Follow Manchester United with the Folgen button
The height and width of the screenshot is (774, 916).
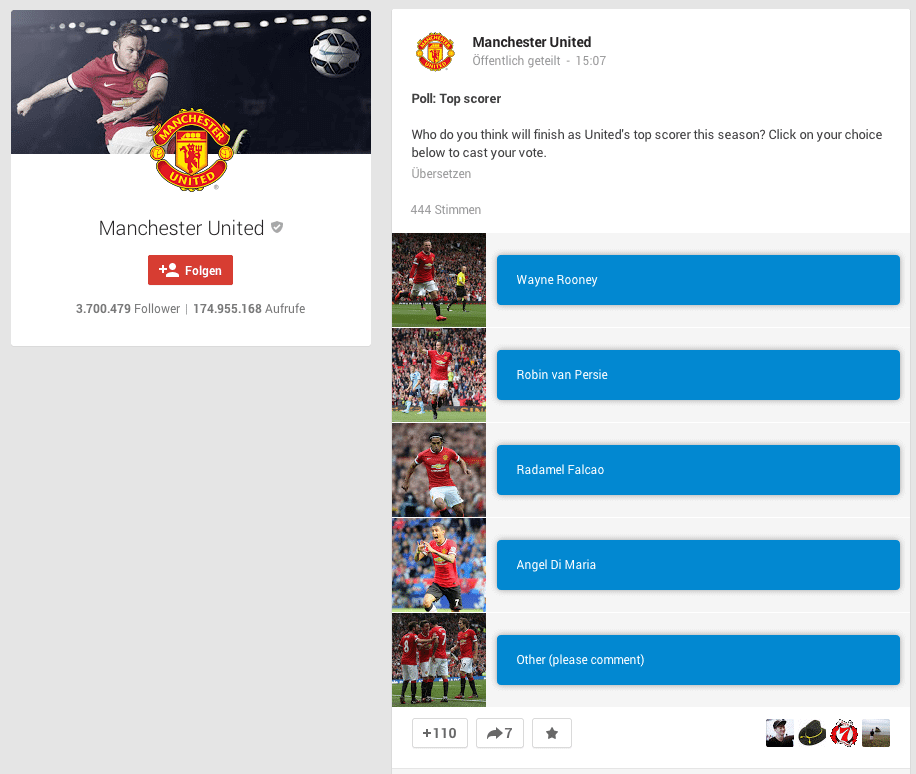coord(190,270)
